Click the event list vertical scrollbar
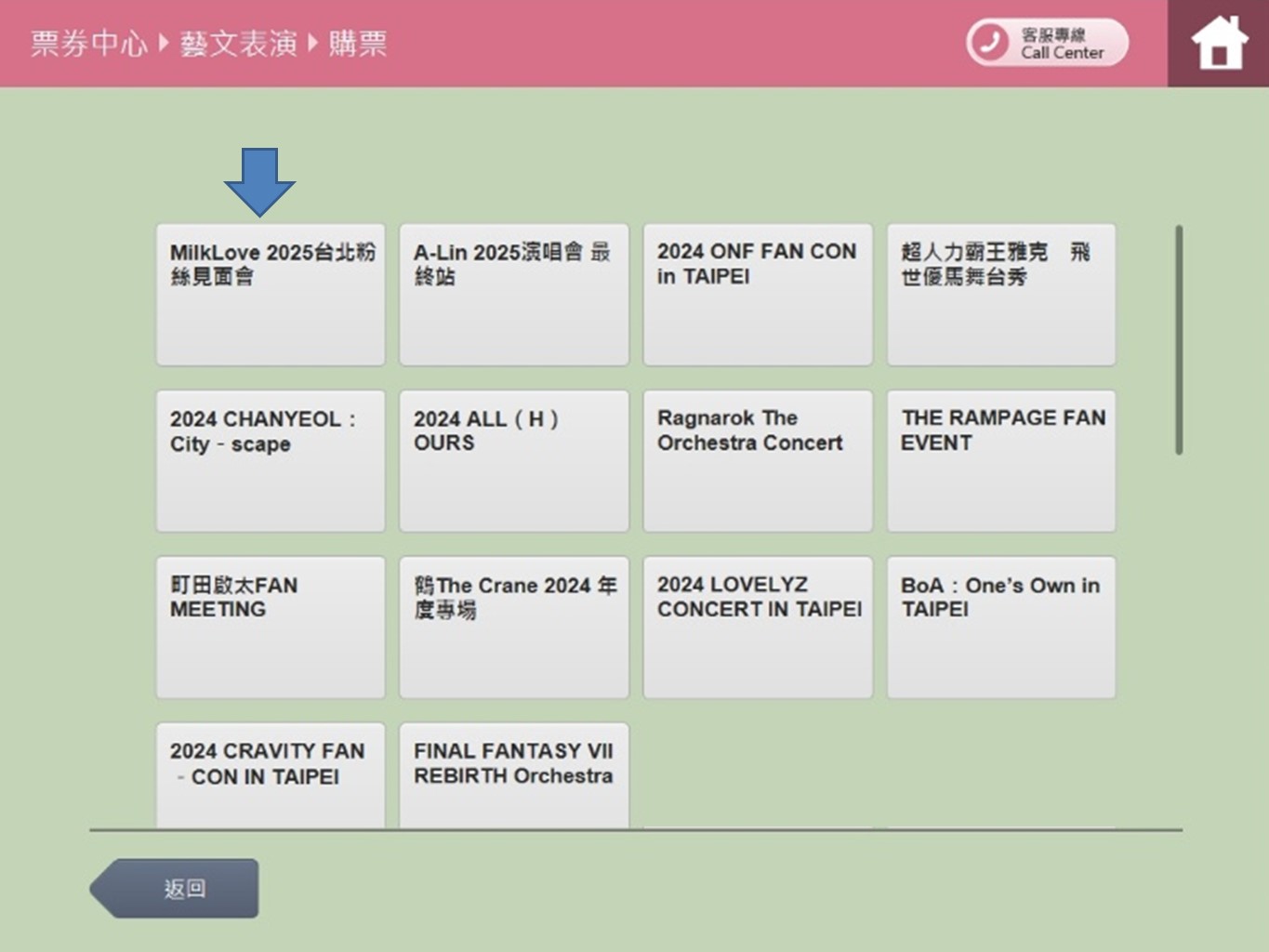 click(x=1179, y=340)
